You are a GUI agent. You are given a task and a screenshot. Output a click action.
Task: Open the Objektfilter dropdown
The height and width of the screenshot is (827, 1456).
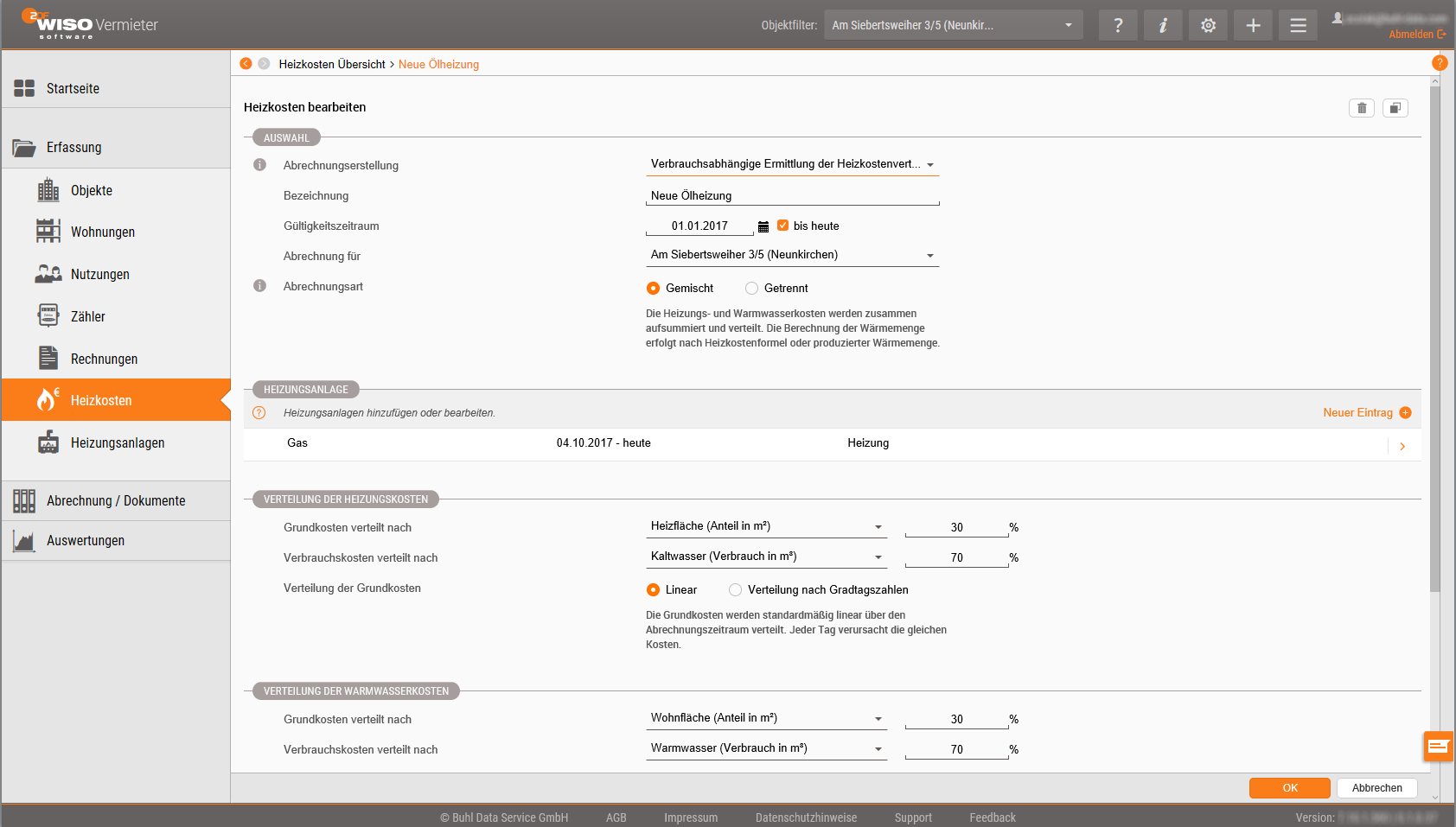click(x=953, y=24)
